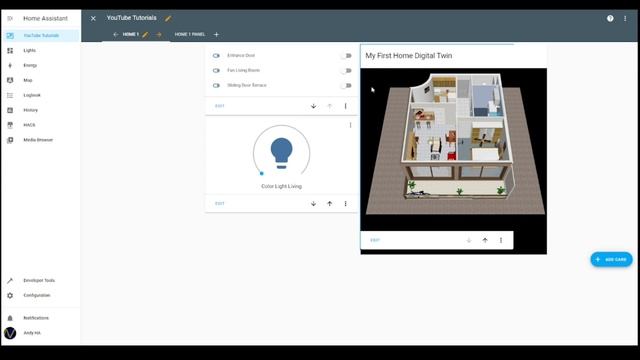640x360 pixels.
Task: Click the 'Fan Living Room' label
Action: click(x=243, y=71)
